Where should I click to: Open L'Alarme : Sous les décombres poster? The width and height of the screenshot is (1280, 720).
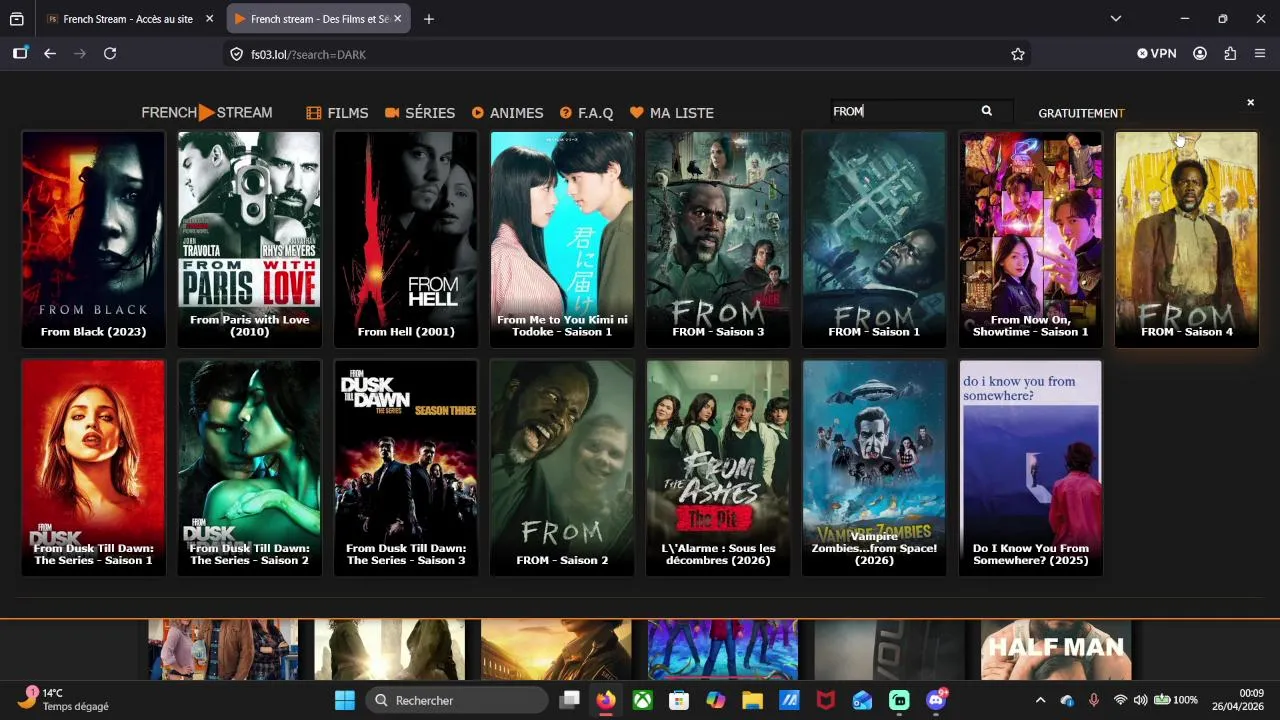coord(718,468)
